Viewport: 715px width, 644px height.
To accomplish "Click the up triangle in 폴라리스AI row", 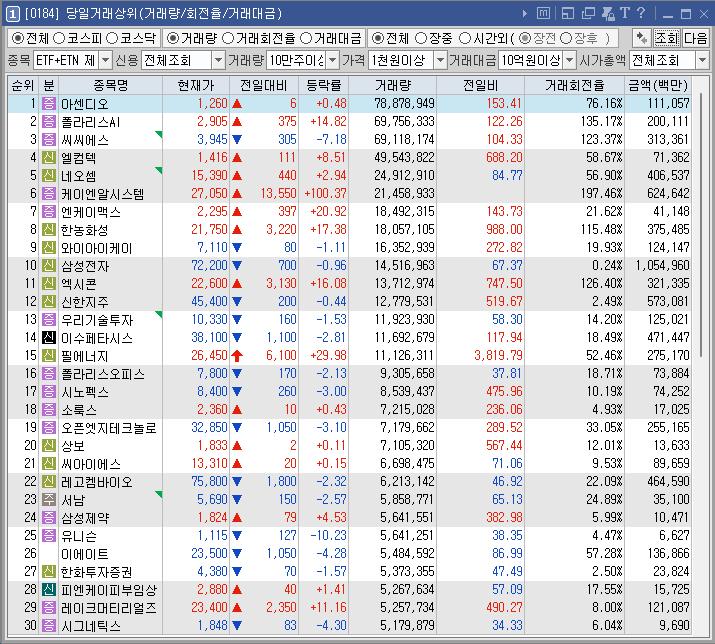I will [237, 122].
